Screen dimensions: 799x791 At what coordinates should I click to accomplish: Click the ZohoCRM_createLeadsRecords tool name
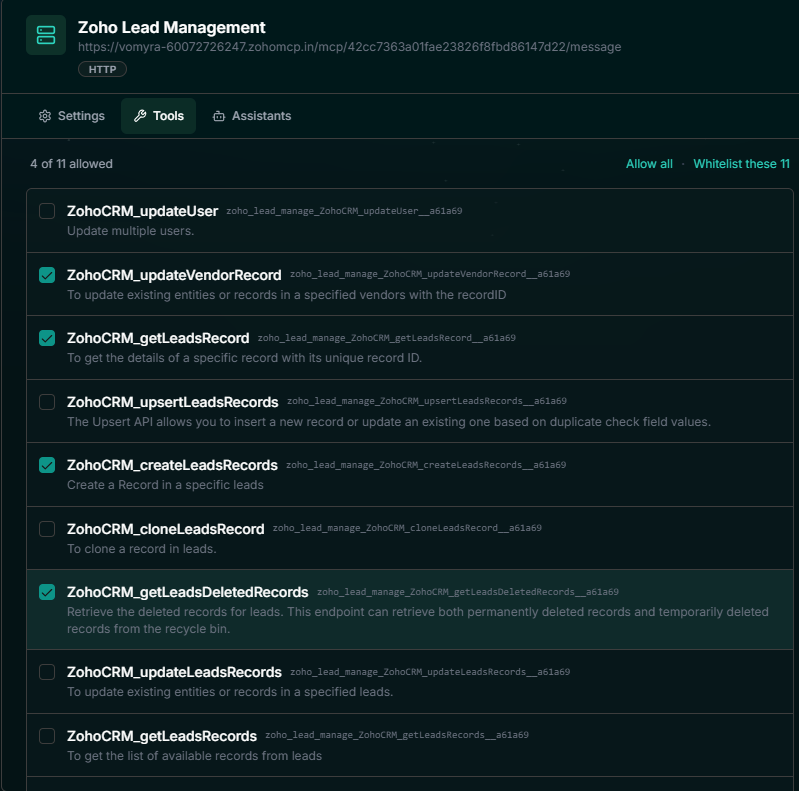click(x=172, y=465)
